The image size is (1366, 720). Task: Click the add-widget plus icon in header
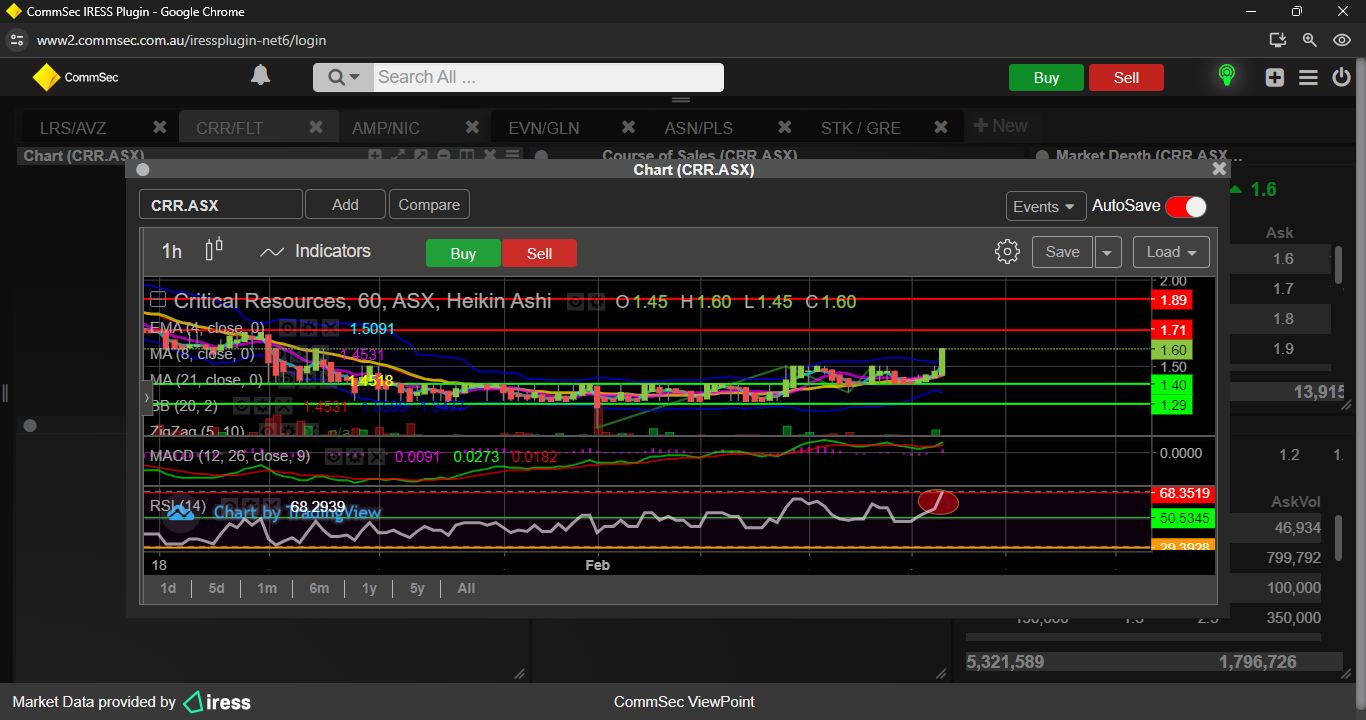click(1274, 77)
